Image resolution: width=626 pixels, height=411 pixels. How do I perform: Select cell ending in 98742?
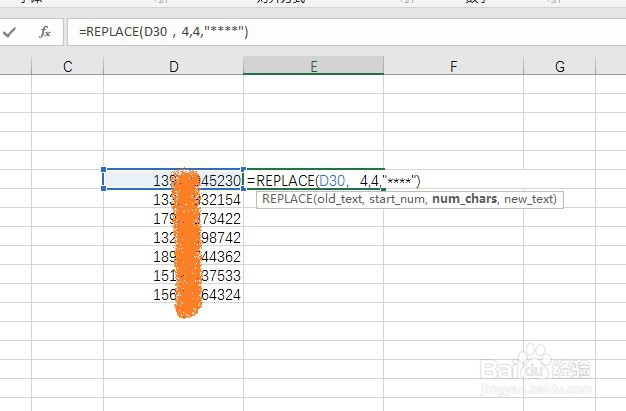(x=173, y=237)
